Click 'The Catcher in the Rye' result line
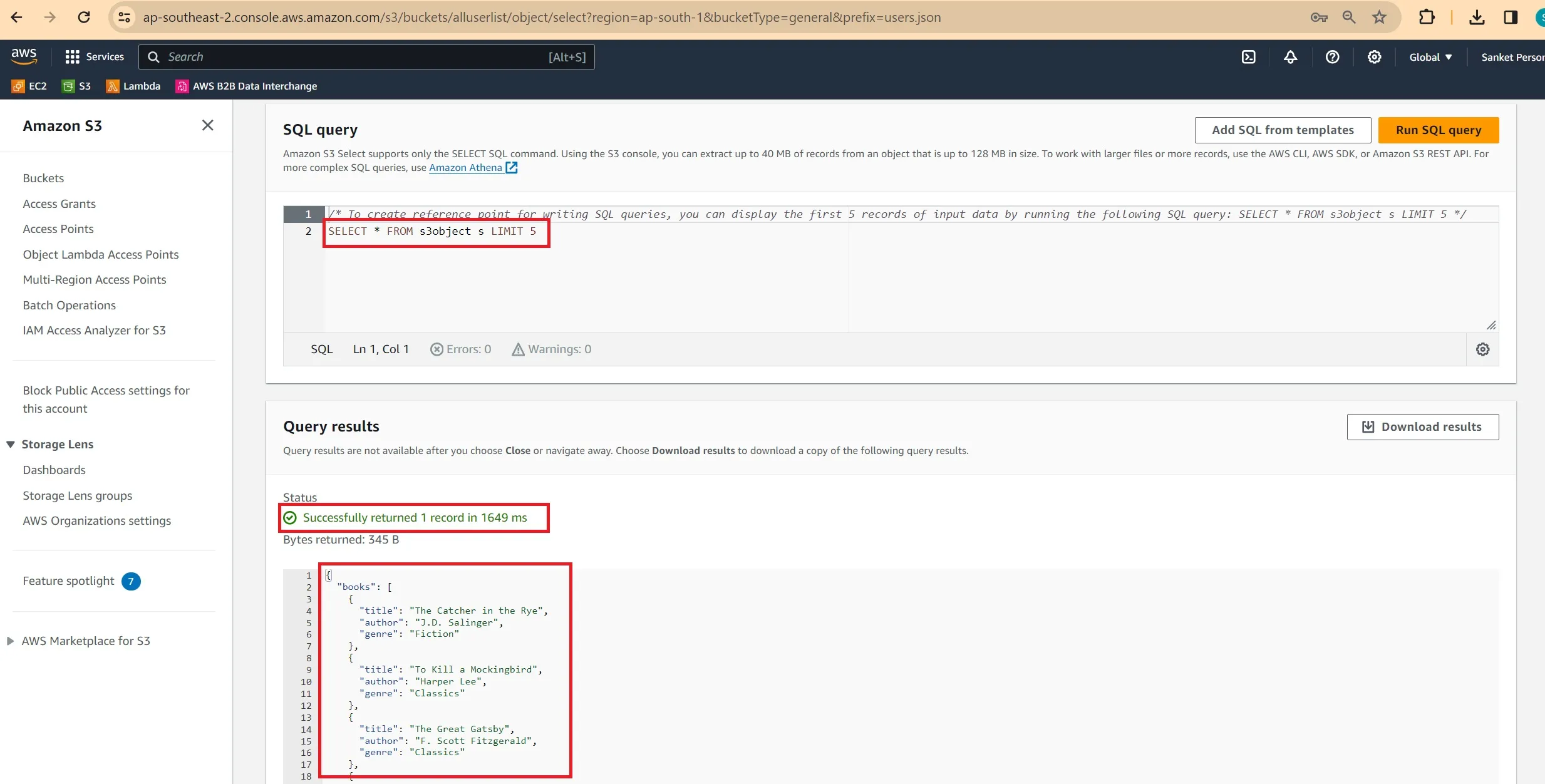 453,611
